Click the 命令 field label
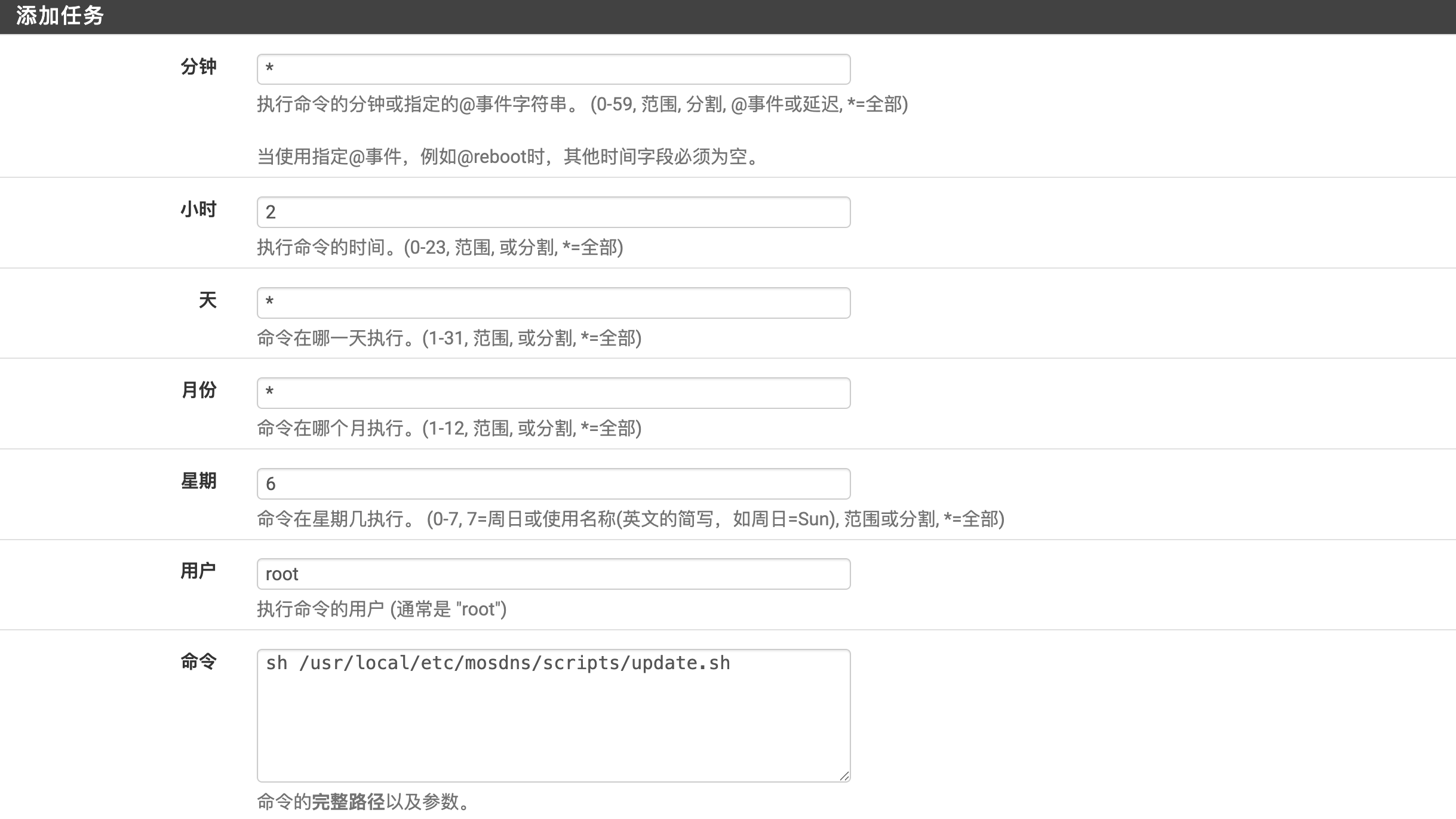Viewport: 1456px width, 819px height. click(x=198, y=661)
